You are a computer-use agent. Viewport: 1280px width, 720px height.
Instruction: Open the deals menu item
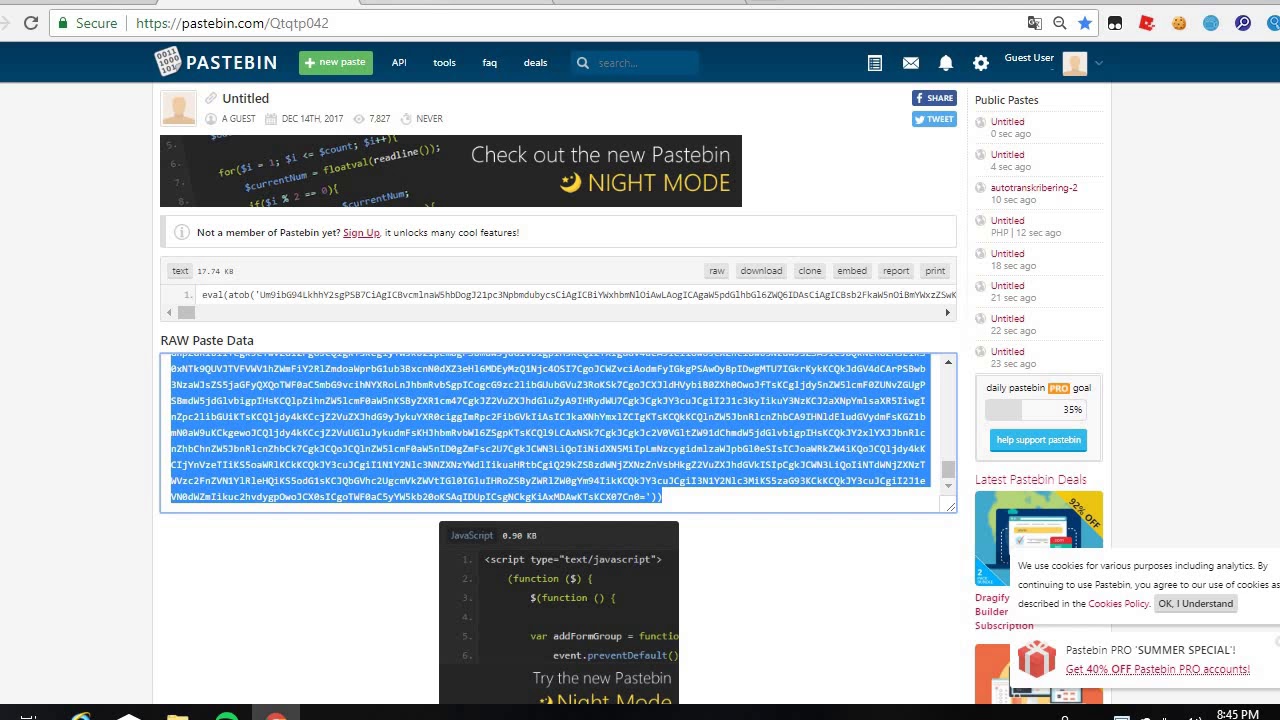[x=535, y=63]
